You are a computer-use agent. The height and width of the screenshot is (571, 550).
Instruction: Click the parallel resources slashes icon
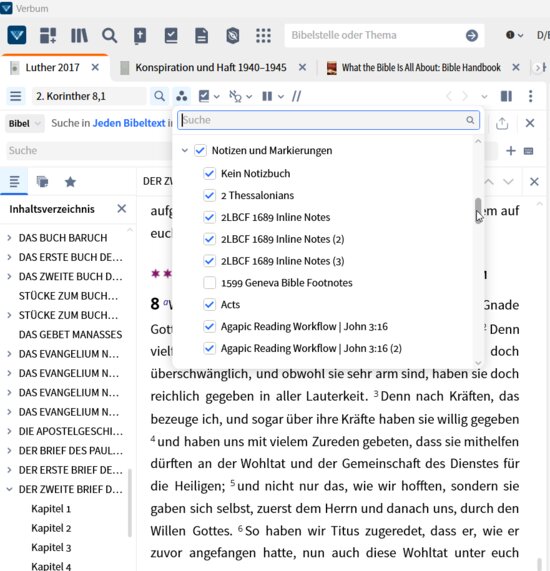(296, 96)
